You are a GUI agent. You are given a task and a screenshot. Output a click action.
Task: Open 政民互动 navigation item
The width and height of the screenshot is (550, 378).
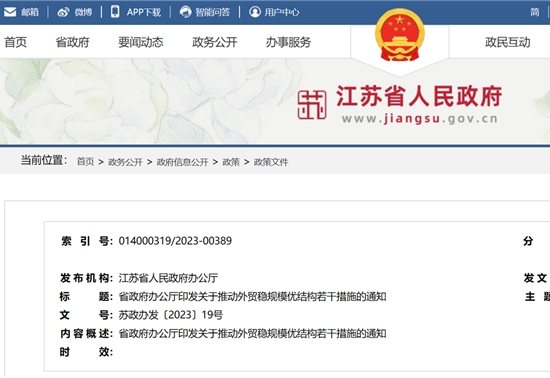(508, 42)
